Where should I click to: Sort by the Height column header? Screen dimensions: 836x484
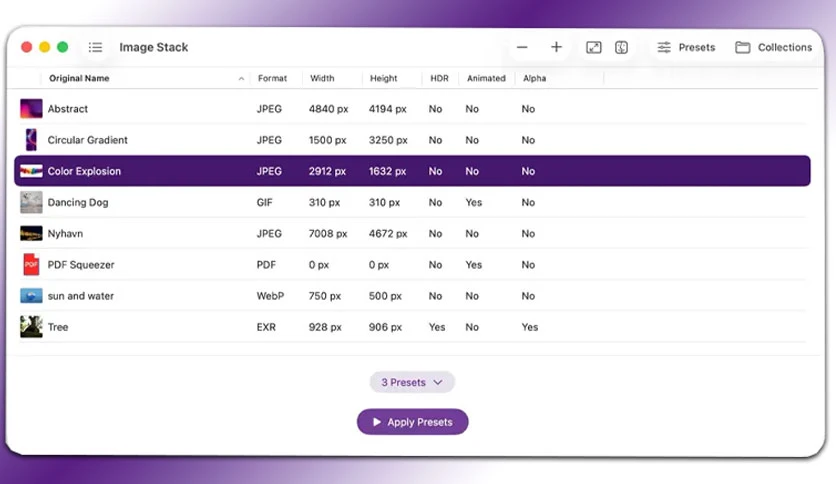(x=383, y=78)
